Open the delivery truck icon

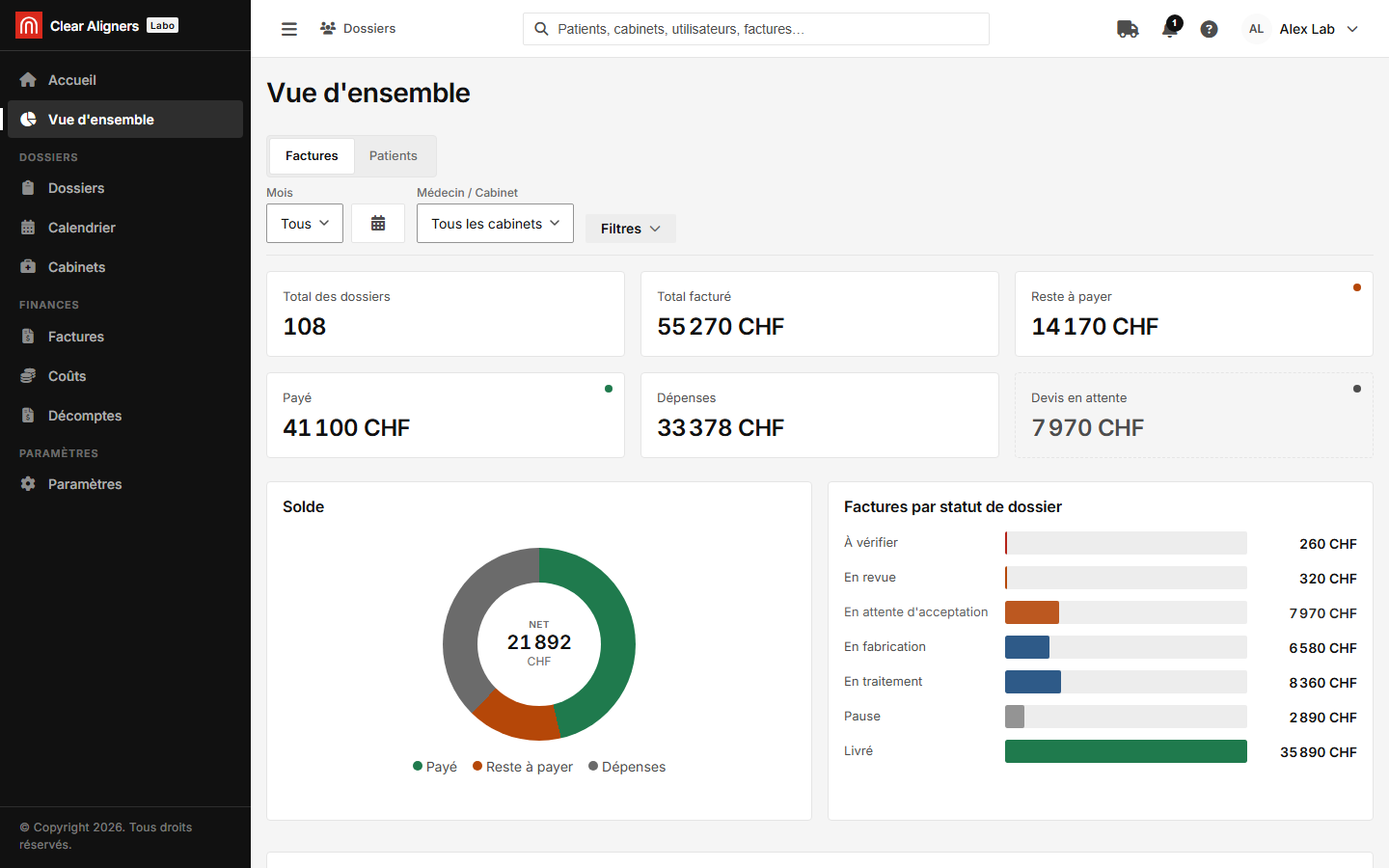click(x=1128, y=29)
